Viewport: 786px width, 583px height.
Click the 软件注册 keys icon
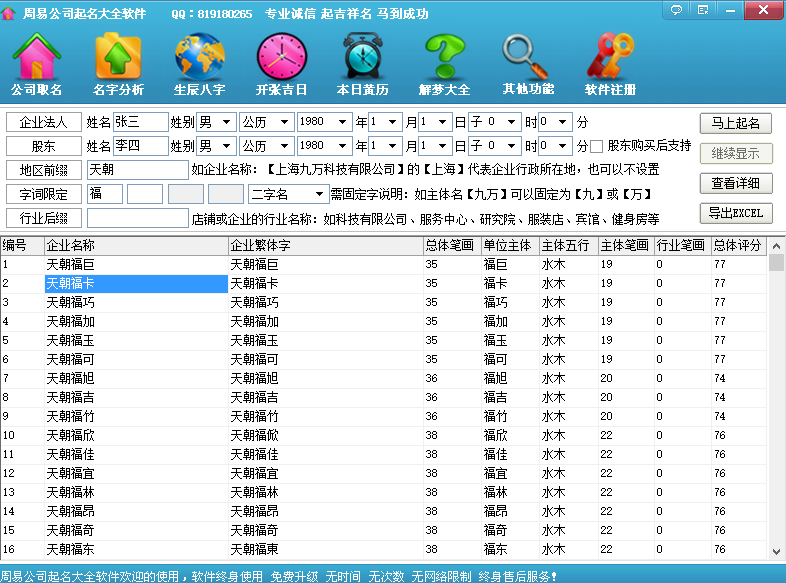pos(610,58)
